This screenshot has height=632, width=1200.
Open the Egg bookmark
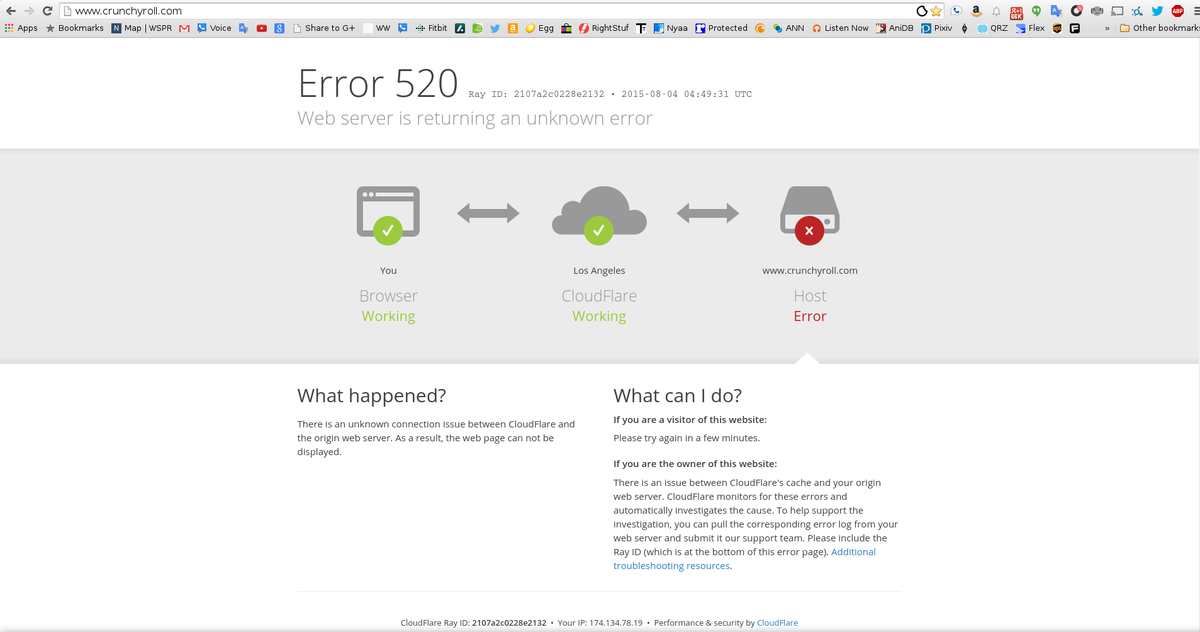coord(539,28)
